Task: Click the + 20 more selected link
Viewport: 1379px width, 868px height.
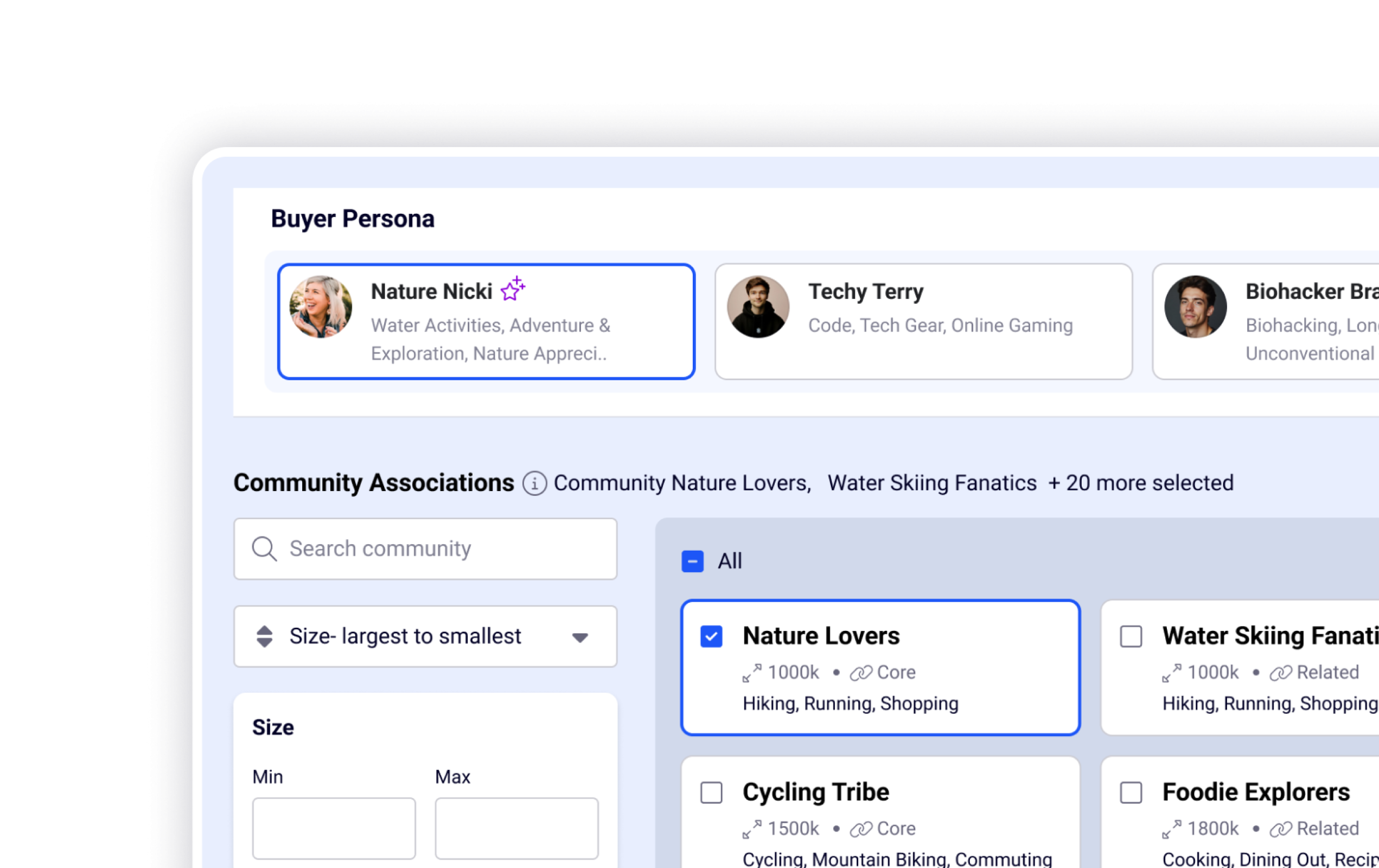Action: click(x=1140, y=483)
